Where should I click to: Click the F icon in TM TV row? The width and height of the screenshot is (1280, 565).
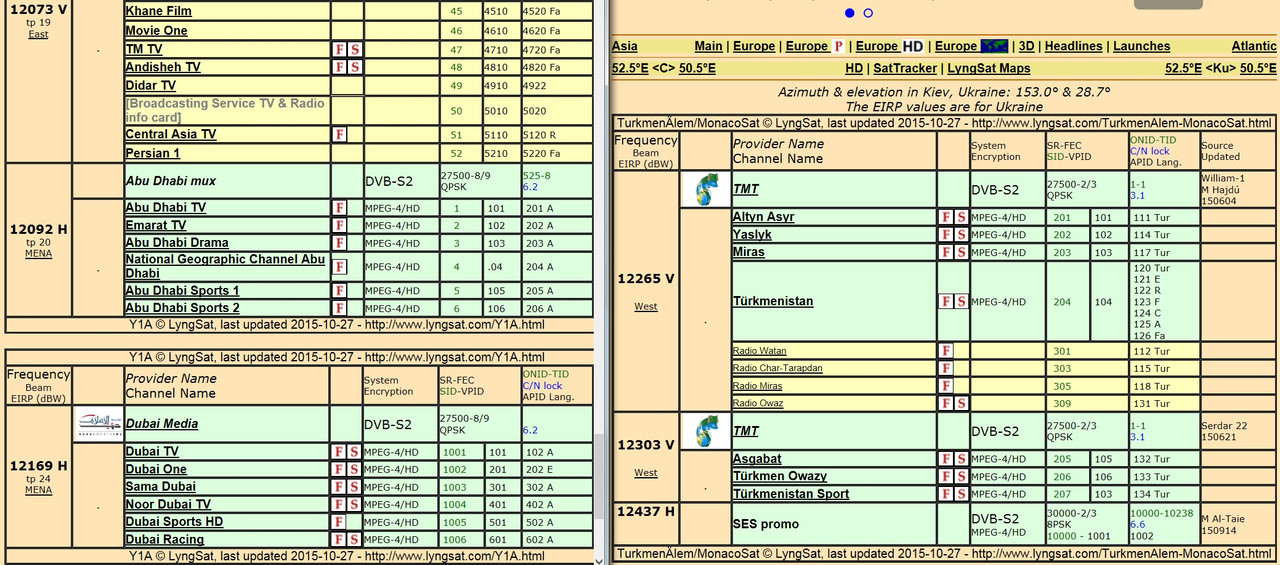point(340,49)
